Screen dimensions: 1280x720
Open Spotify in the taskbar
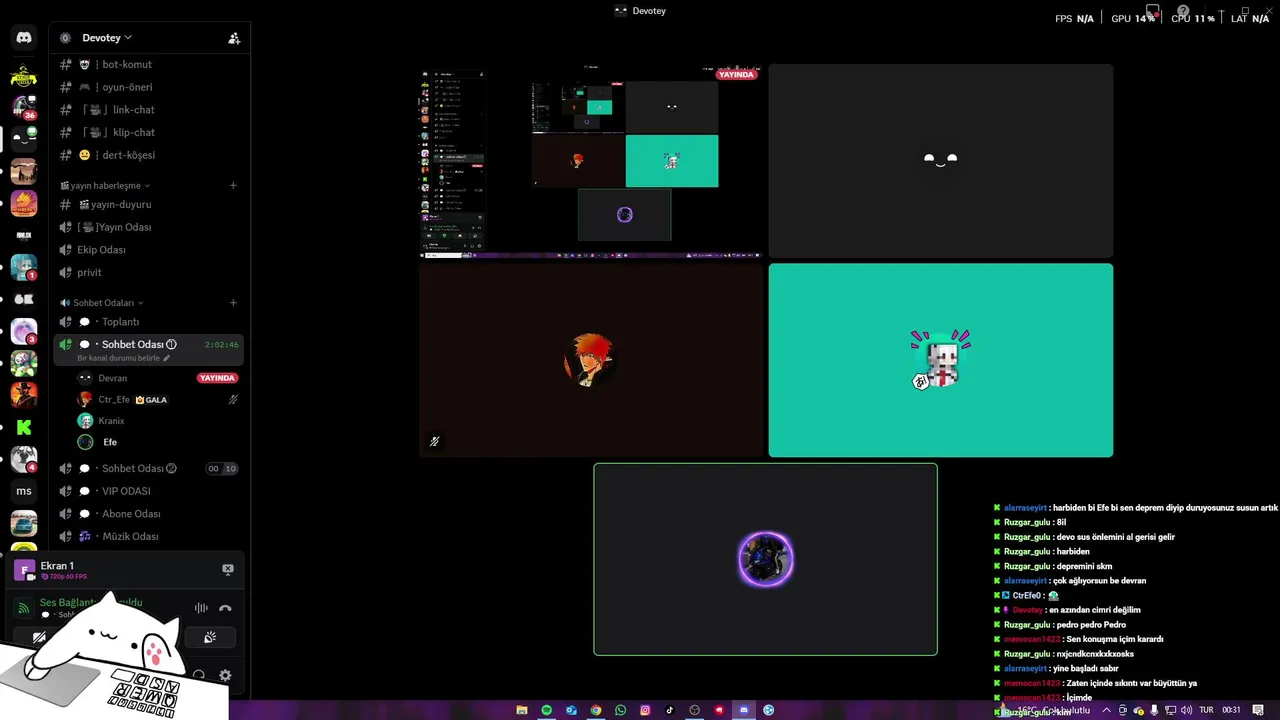coord(546,710)
